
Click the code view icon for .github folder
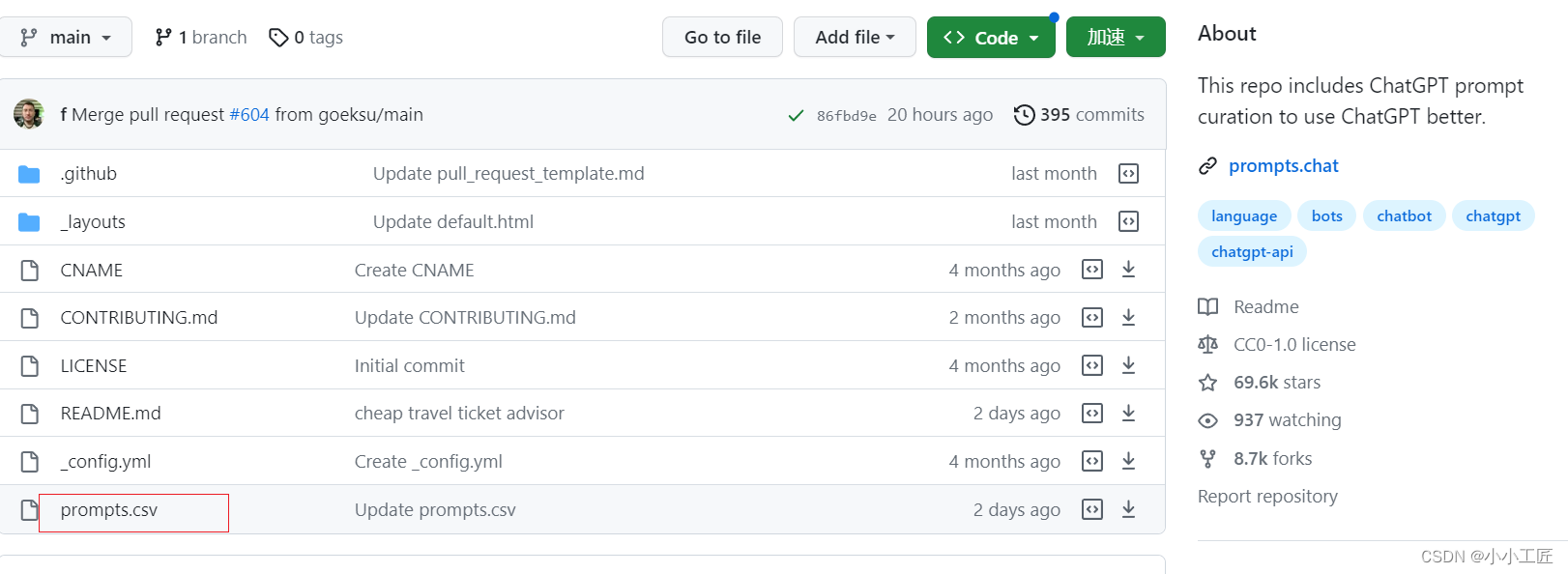coord(1128,174)
